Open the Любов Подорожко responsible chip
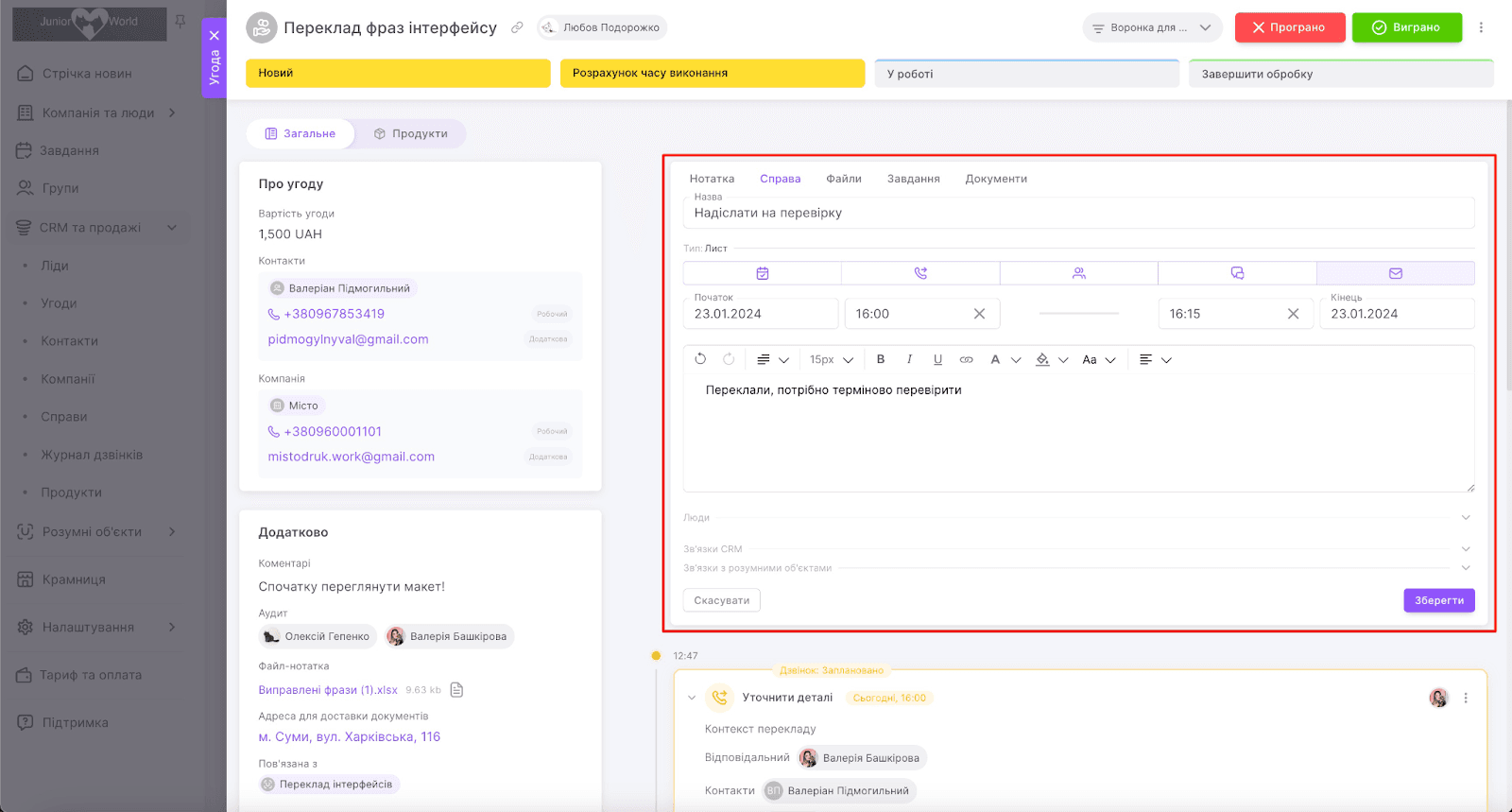 point(602,27)
